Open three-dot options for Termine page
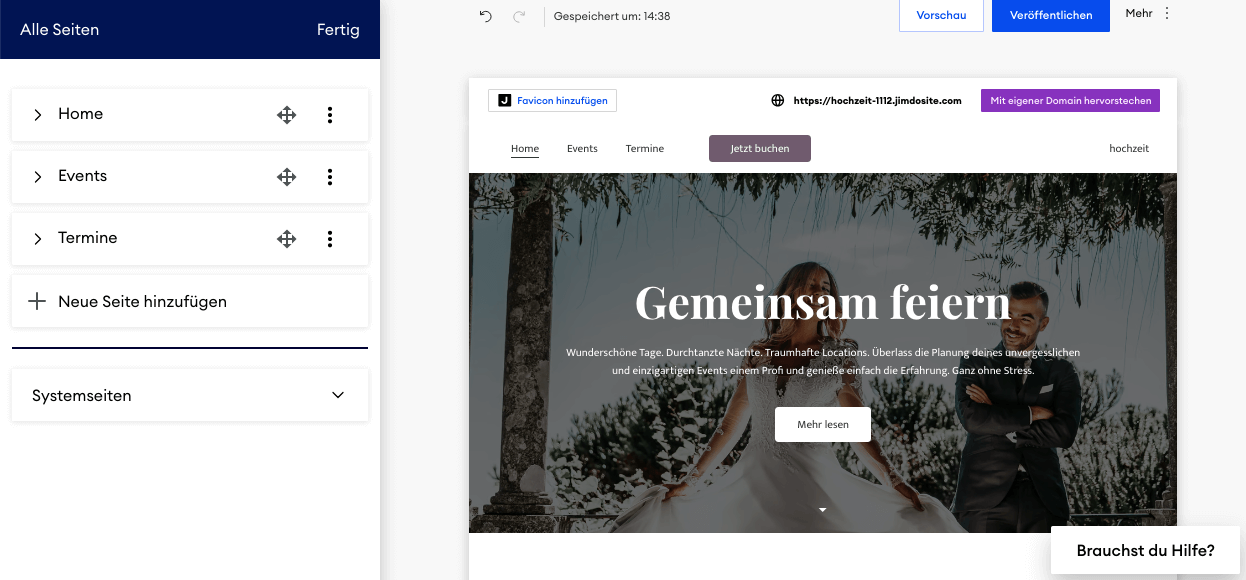Screen dimensions: 1246x580 click(330, 239)
